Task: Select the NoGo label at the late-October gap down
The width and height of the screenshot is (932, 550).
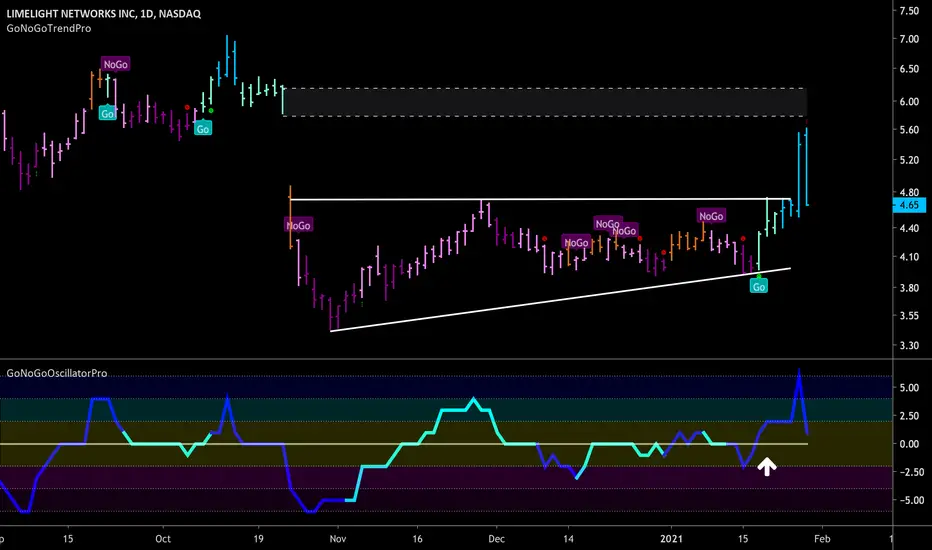Action: [x=298, y=225]
